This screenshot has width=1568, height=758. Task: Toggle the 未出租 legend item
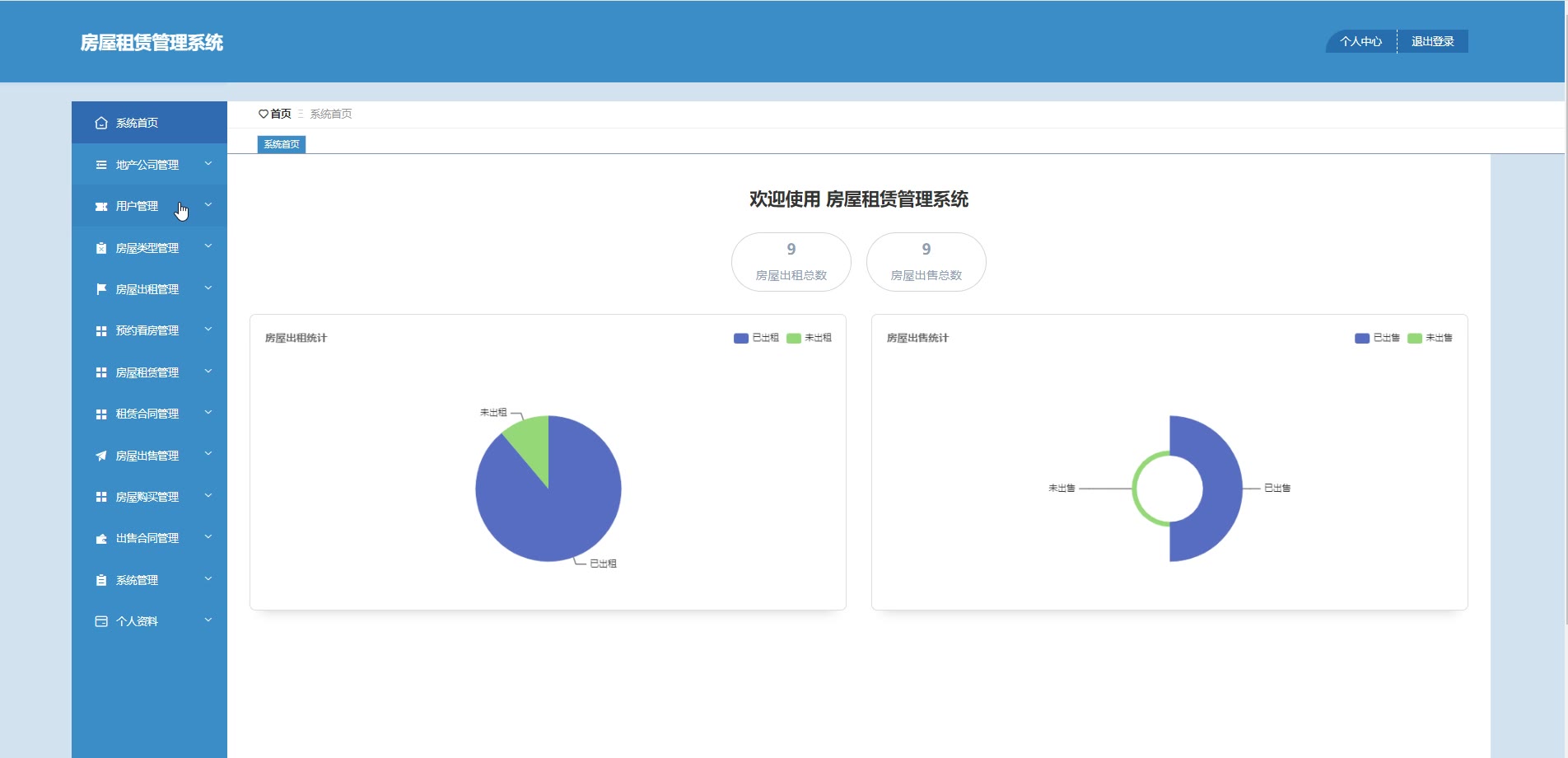pyautogui.click(x=809, y=338)
